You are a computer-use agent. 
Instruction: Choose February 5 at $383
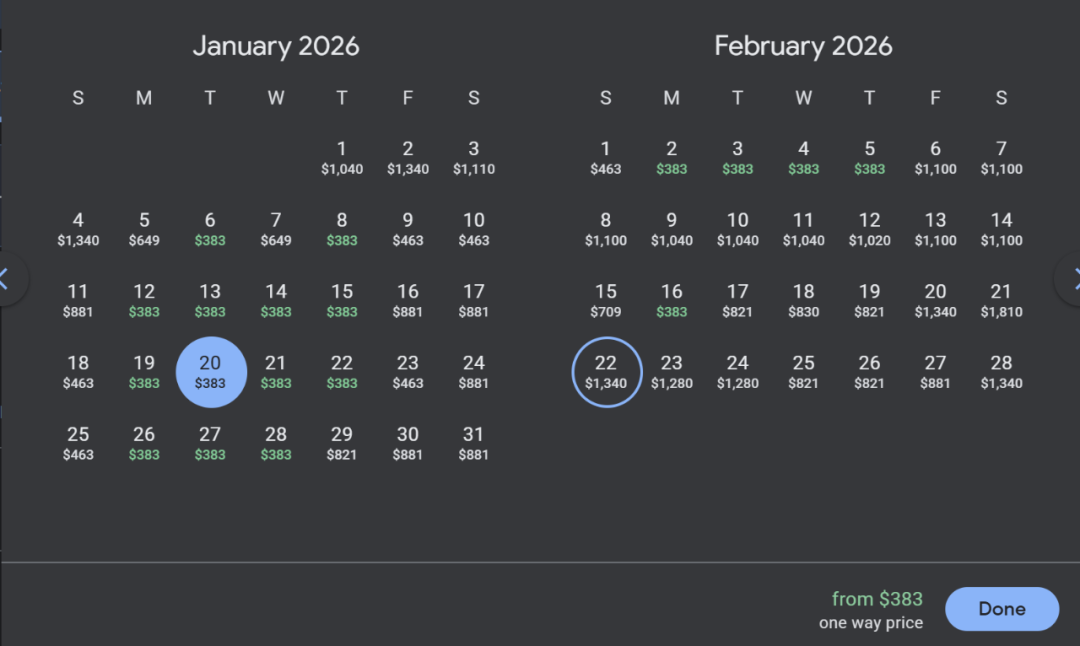(x=870, y=158)
